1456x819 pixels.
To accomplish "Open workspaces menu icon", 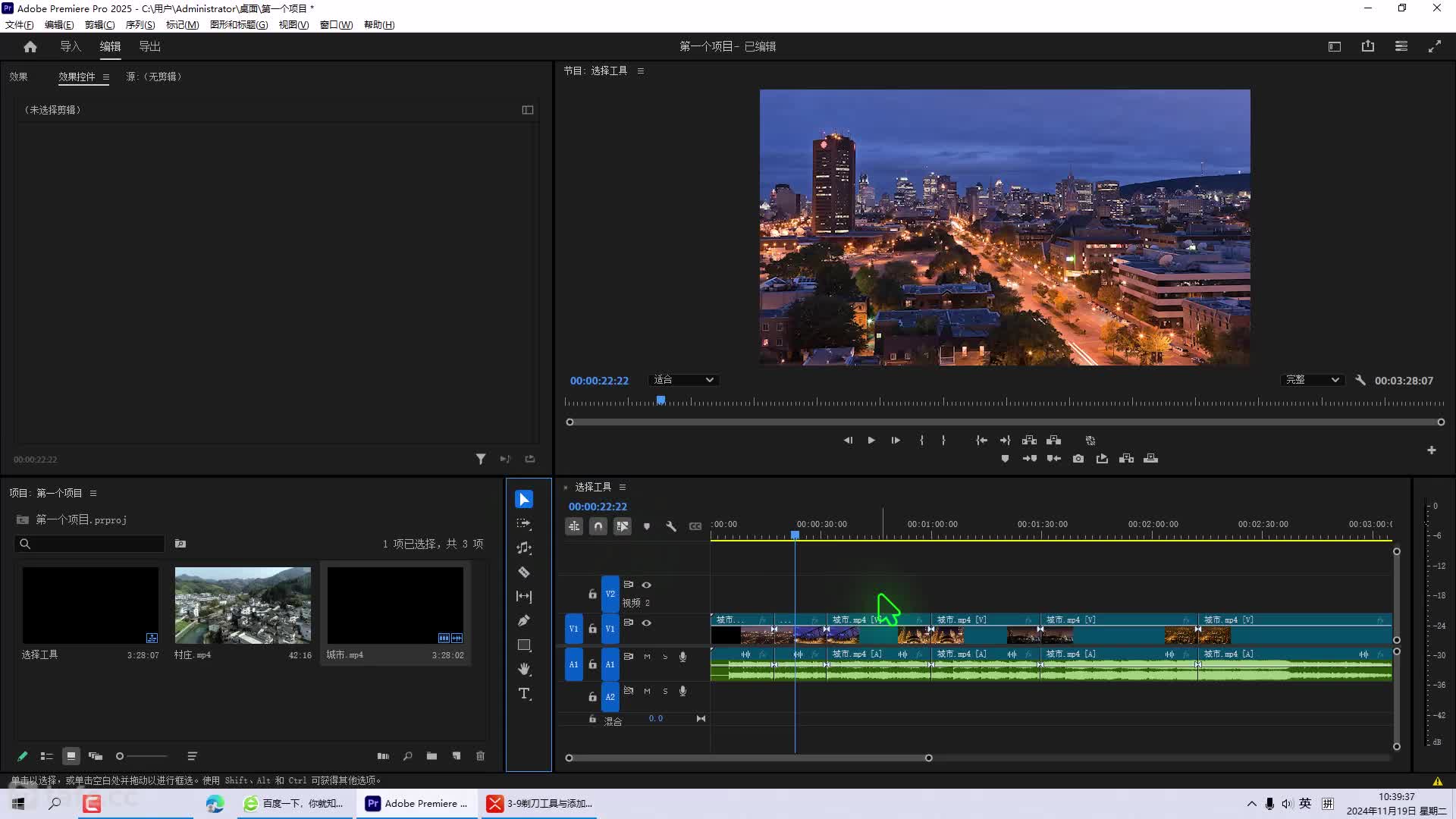I will [x=1335, y=46].
